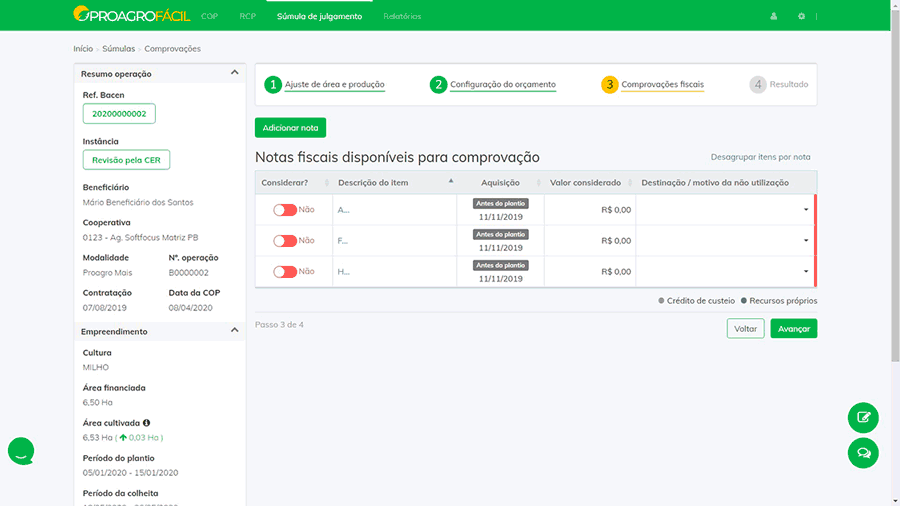The width and height of the screenshot is (900, 506).
Task: Collapse the Empreendimento panel
Action: point(234,330)
